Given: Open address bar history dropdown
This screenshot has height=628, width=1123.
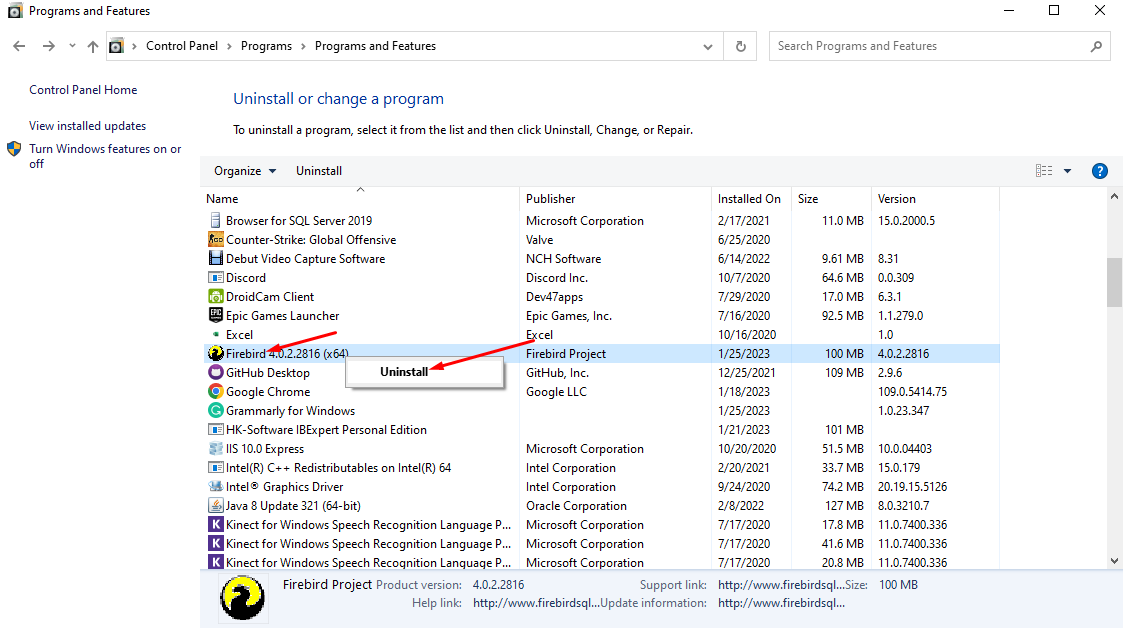Looking at the screenshot, I should point(709,46).
